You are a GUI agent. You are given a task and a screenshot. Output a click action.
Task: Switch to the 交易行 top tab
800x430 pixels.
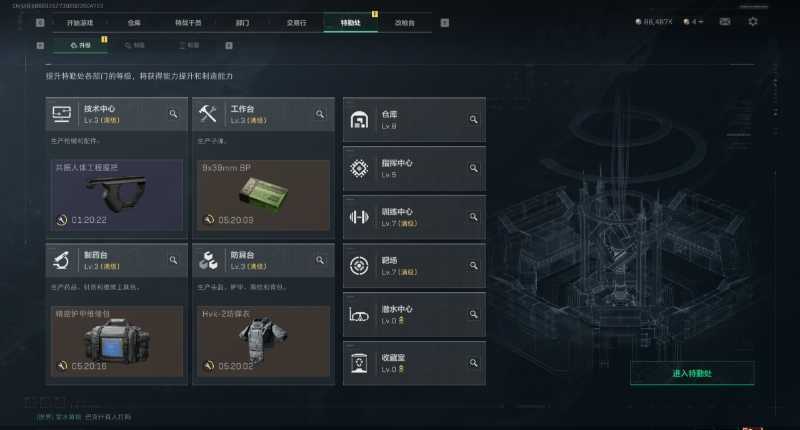(x=296, y=23)
